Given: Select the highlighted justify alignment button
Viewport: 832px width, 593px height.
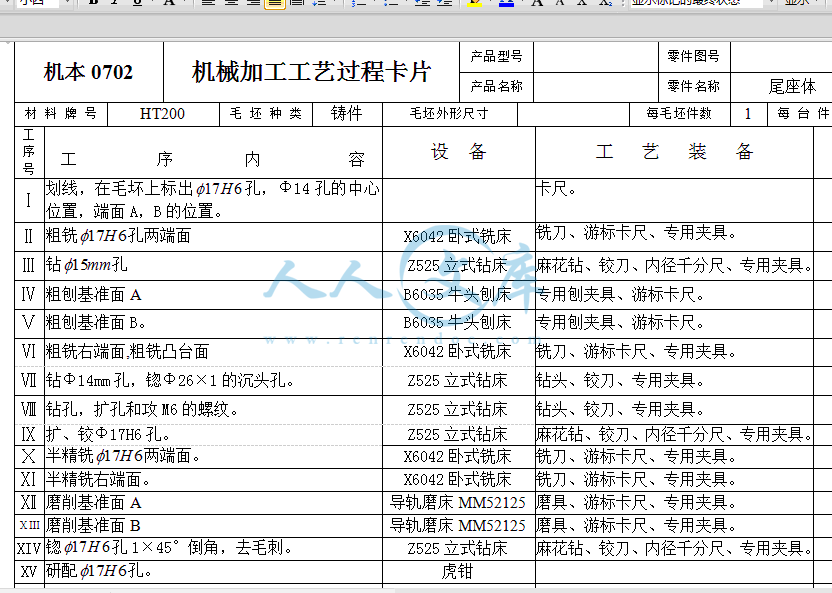Looking at the screenshot, I should tap(275, 3).
